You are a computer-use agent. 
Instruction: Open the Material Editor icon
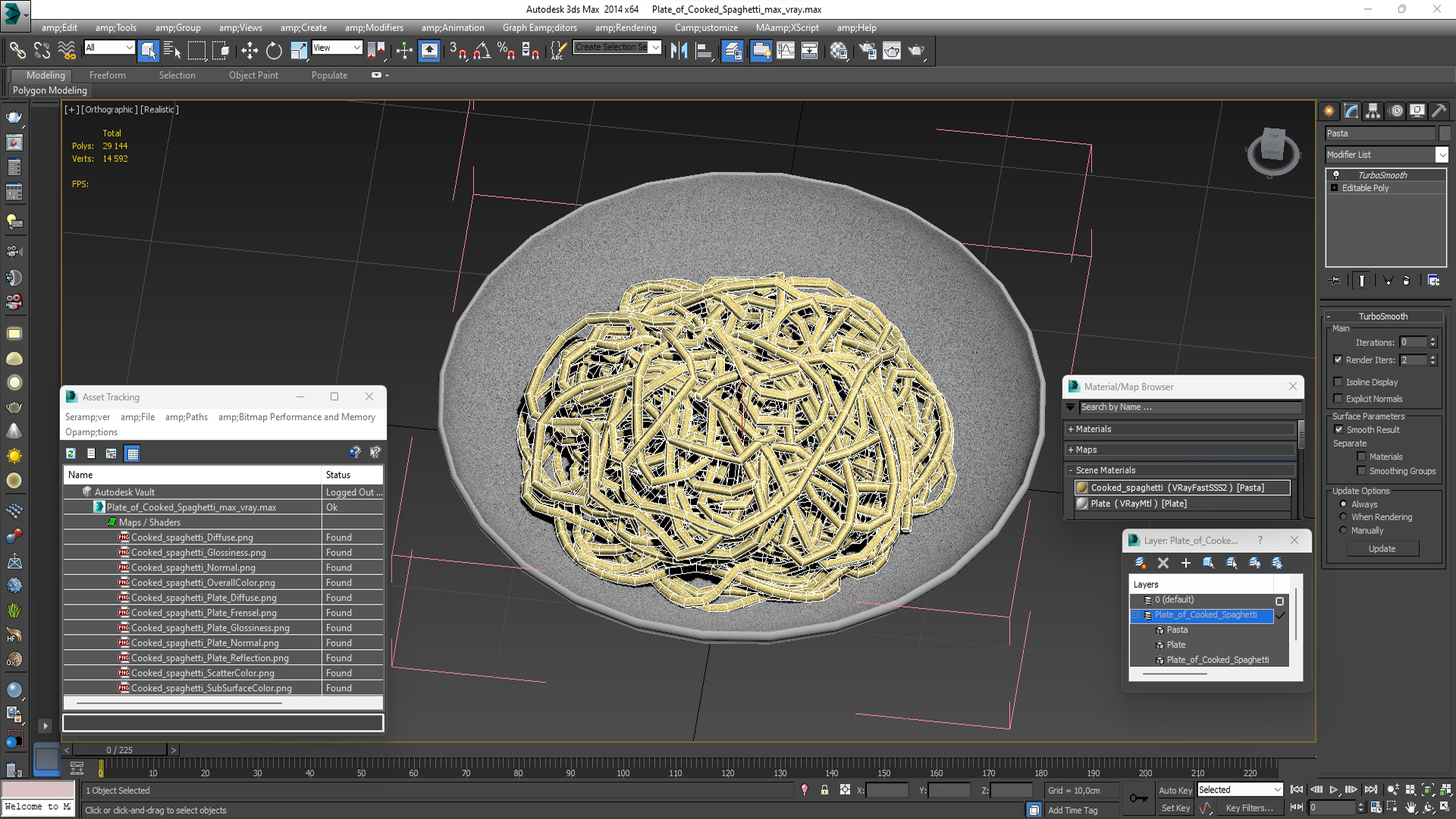click(838, 51)
